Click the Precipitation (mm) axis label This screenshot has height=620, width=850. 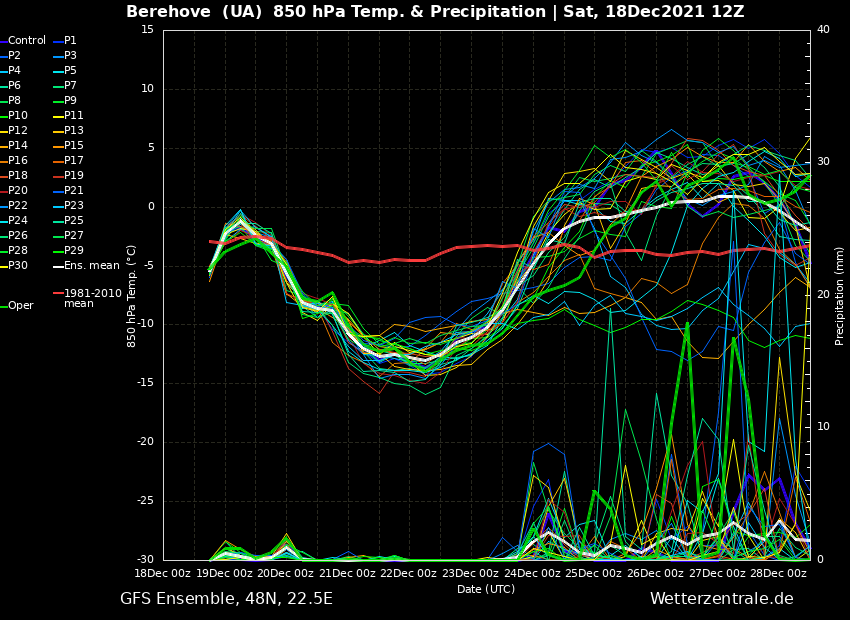pyautogui.click(x=840, y=296)
